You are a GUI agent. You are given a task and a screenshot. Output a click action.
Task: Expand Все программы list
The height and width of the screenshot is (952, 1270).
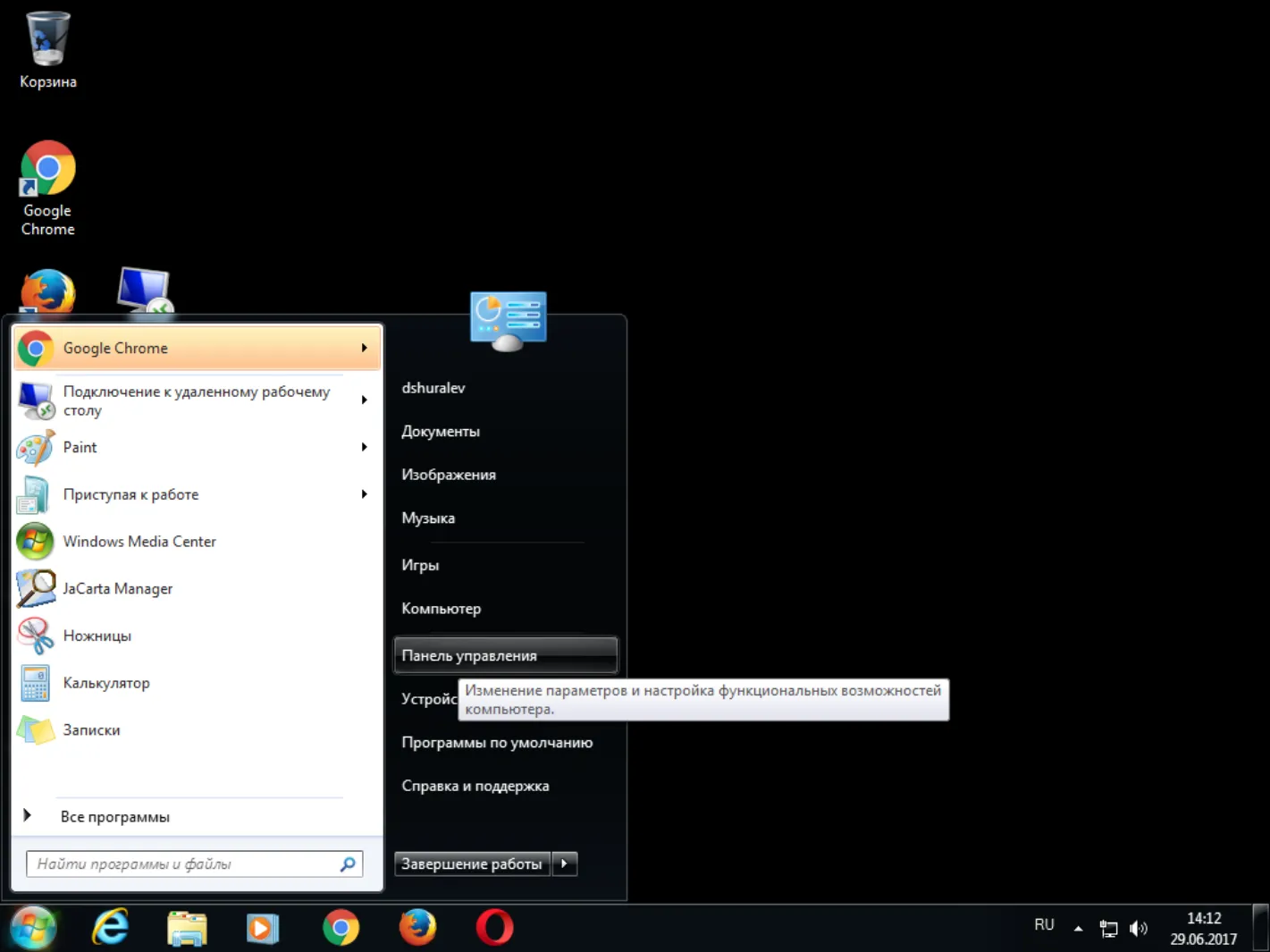pyautogui.click(x=198, y=816)
